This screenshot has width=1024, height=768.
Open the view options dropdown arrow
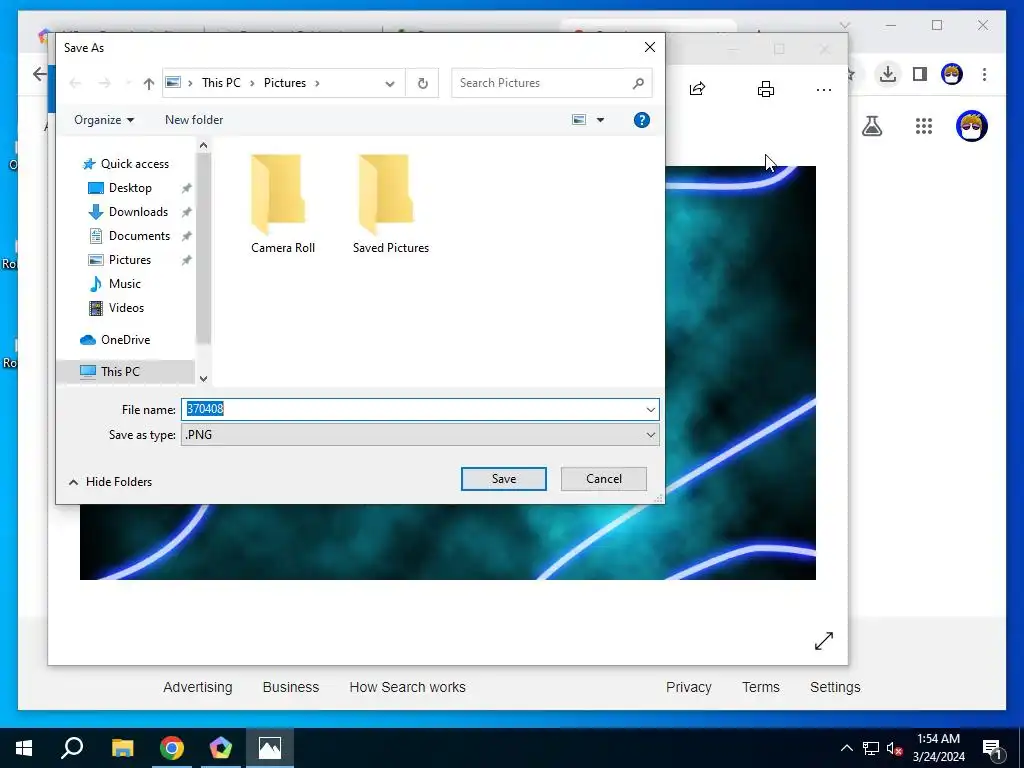(600, 120)
